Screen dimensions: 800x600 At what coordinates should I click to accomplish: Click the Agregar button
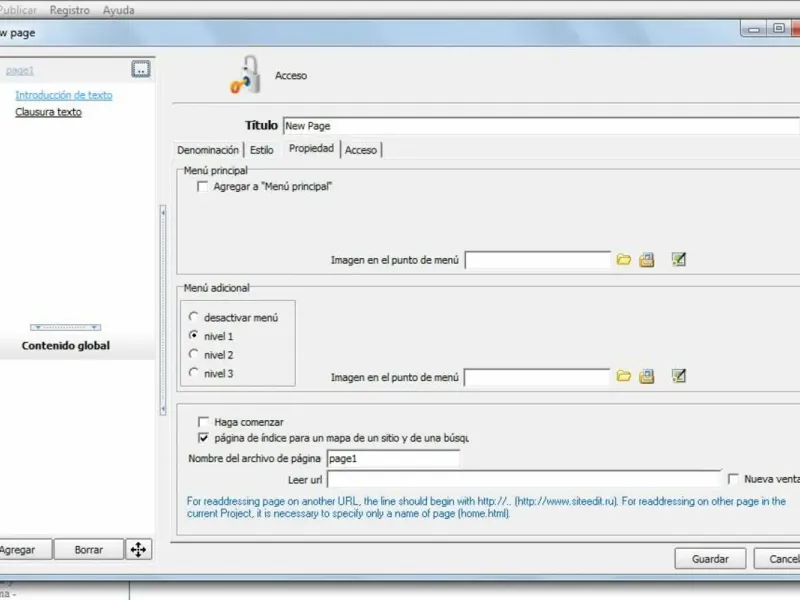24,549
